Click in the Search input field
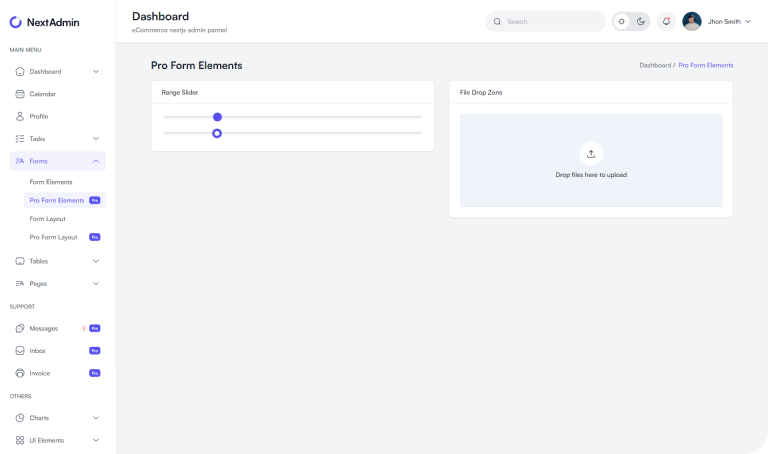This screenshot has height=454, width=768. [x=550, y=21]
